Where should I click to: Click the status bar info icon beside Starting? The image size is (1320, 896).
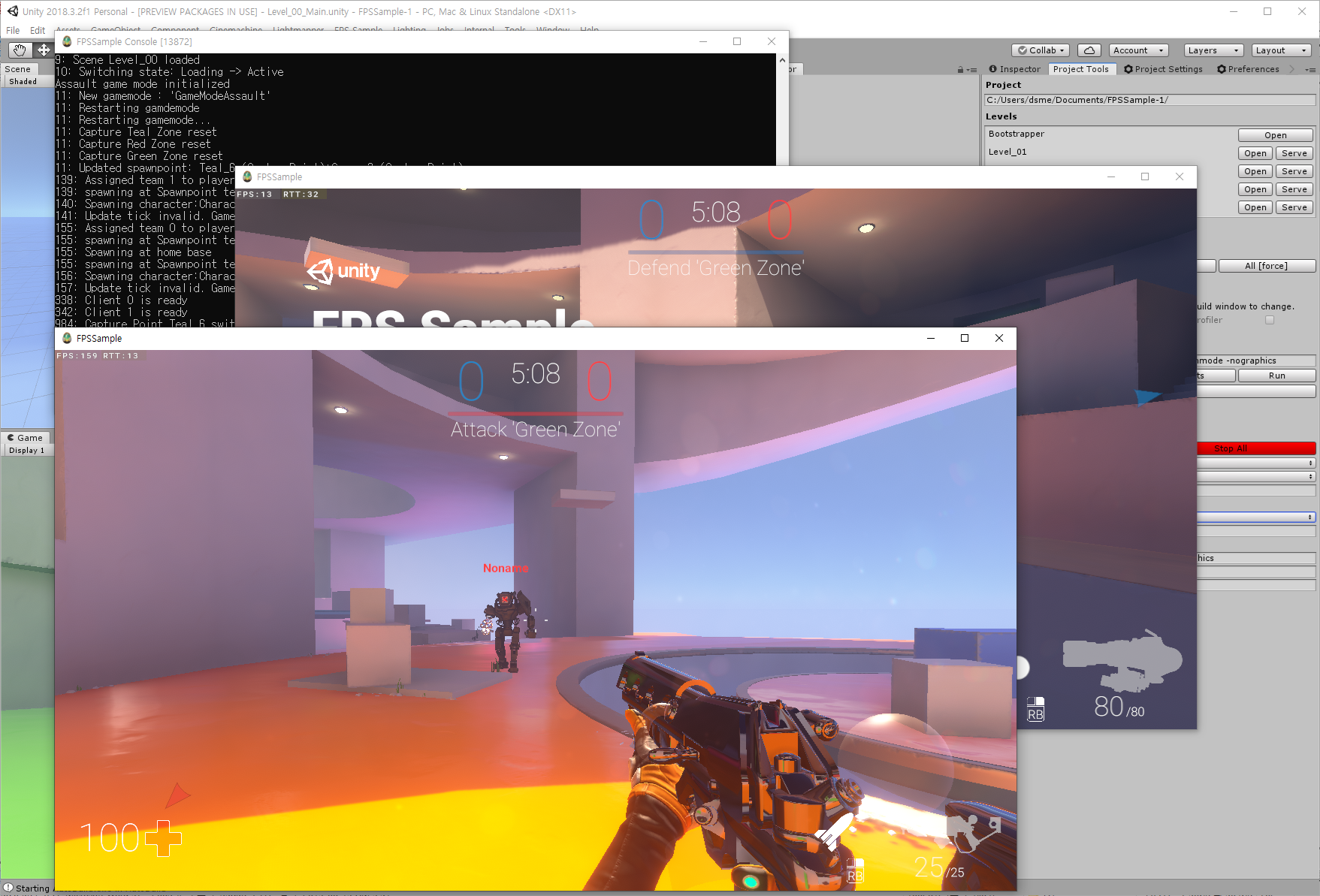pyautogui.click(x=8, y=888)
